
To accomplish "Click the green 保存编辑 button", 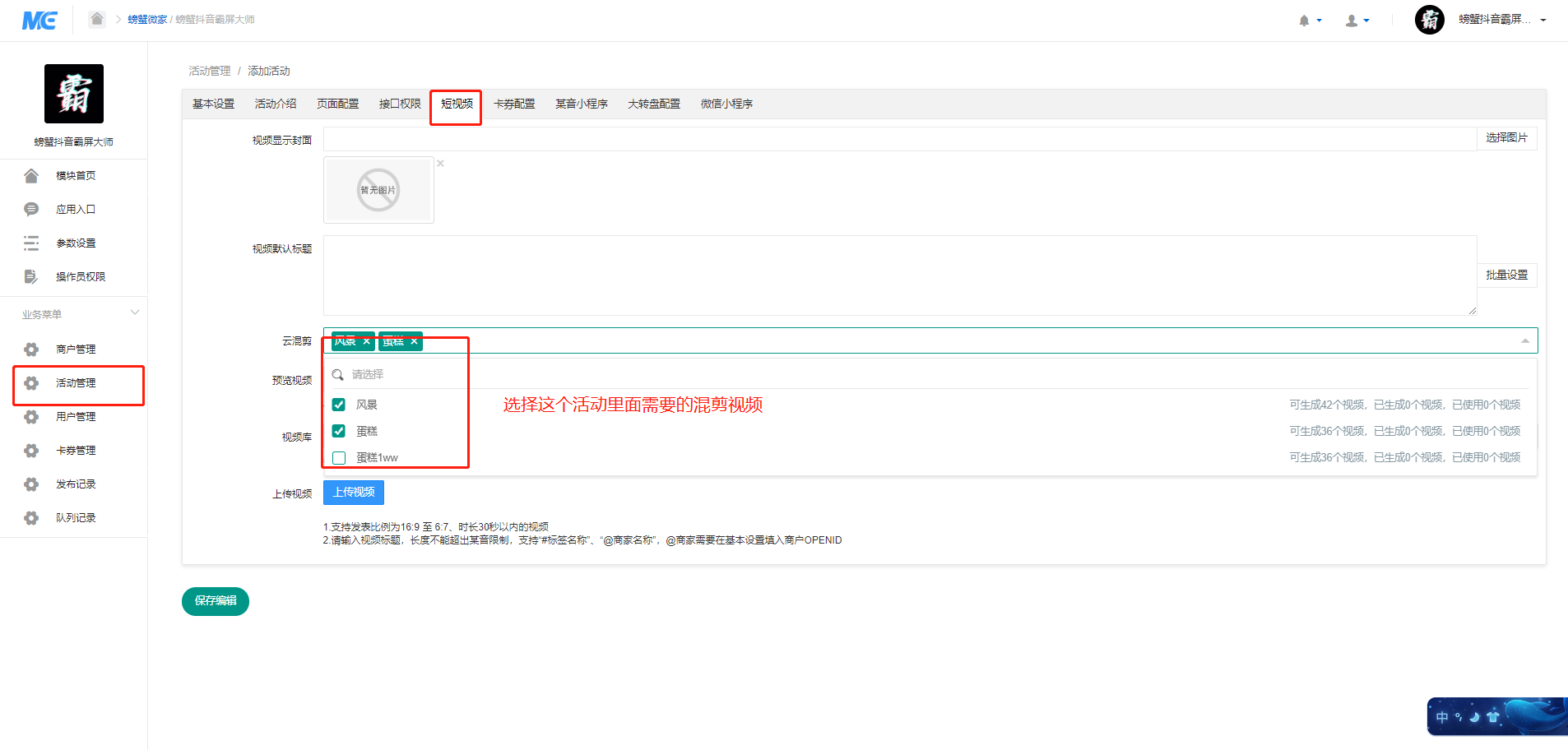I will tap(216, 601).
